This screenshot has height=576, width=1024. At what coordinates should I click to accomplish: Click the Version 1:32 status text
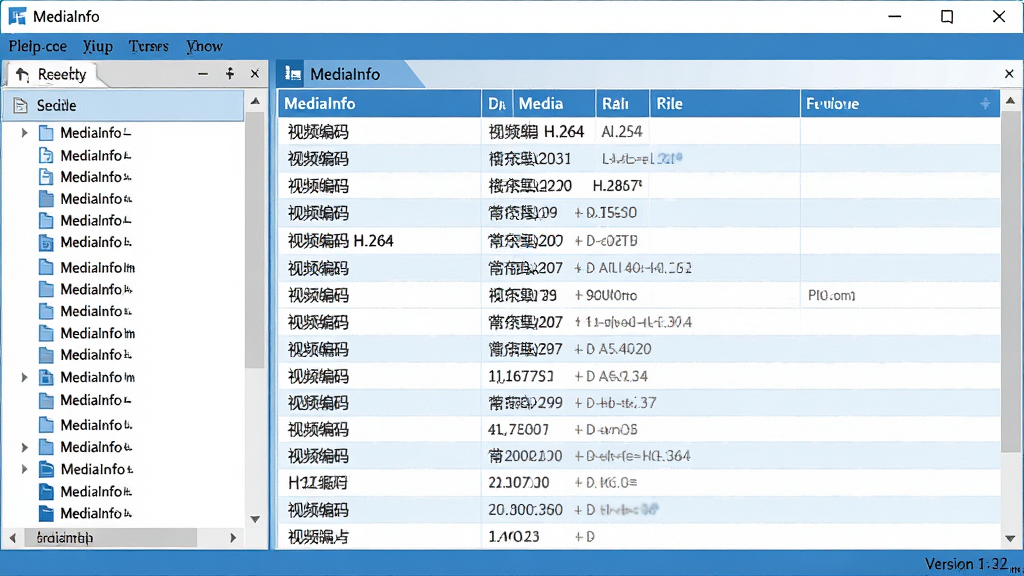coord(970,564)
